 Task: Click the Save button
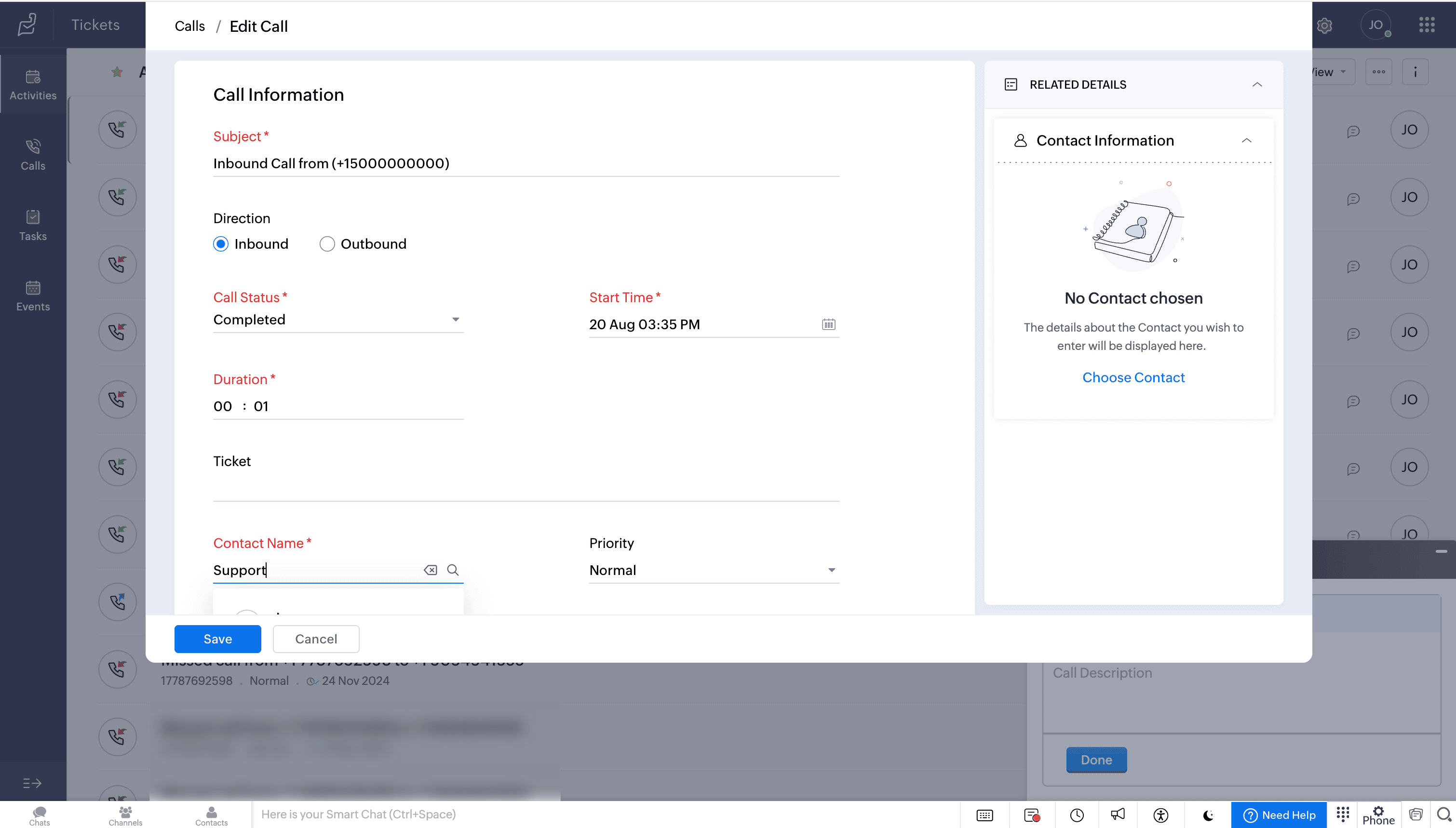click(217, 639)
